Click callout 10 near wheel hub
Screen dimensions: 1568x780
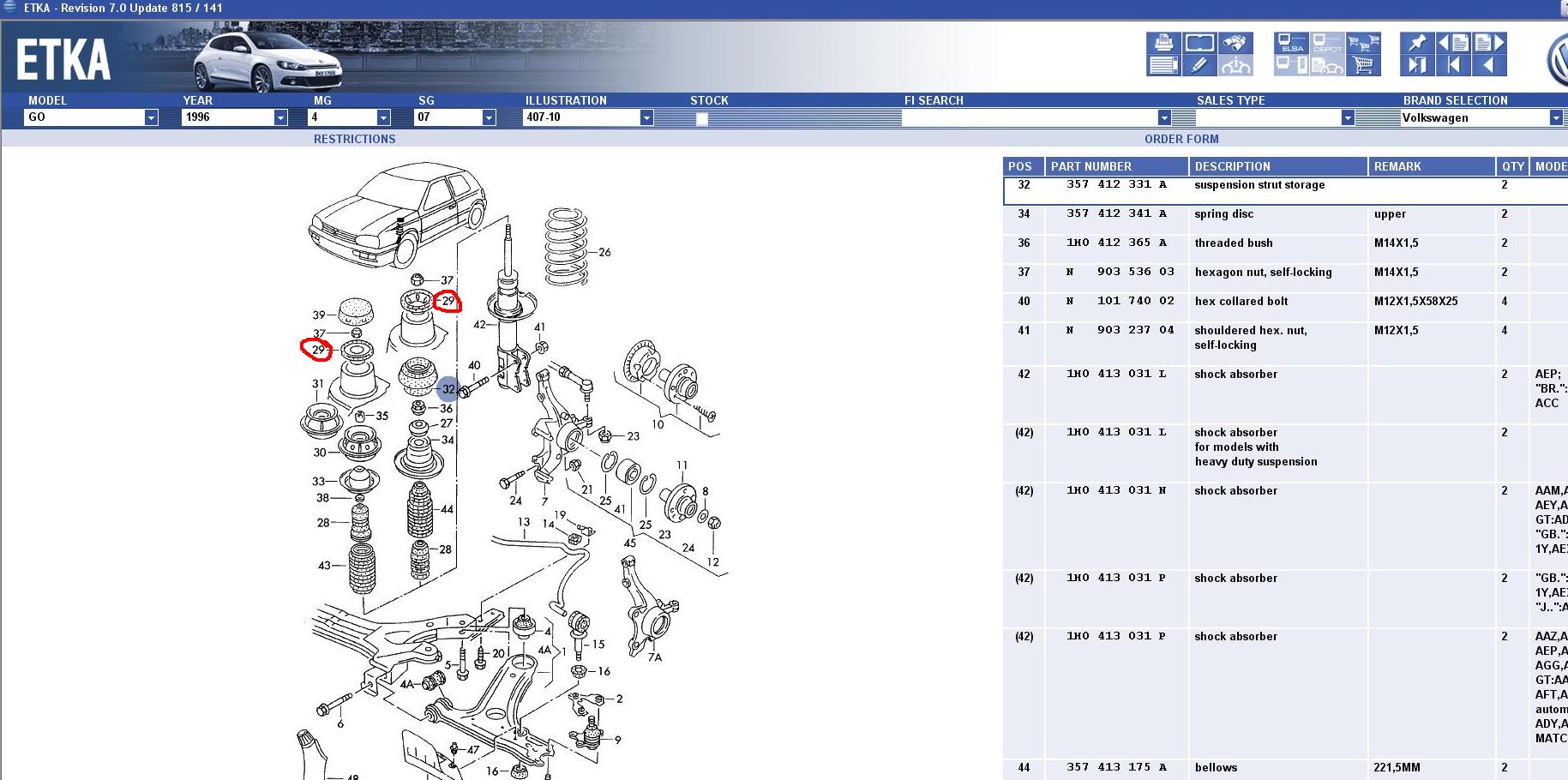(x=658, y=423)
